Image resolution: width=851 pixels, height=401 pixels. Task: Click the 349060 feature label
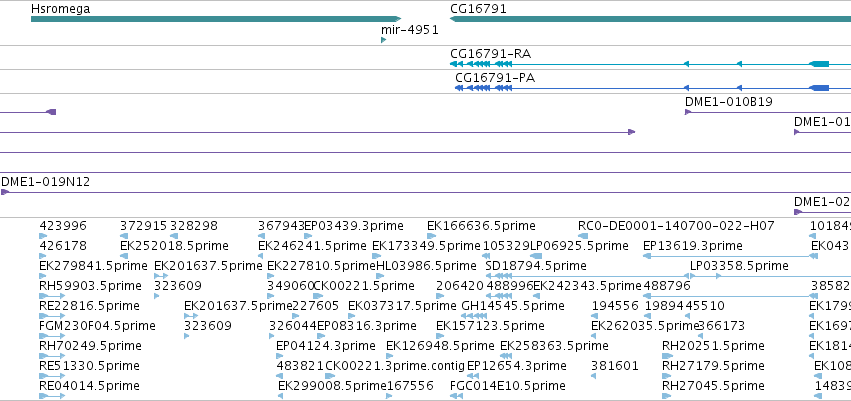(290, 285)
